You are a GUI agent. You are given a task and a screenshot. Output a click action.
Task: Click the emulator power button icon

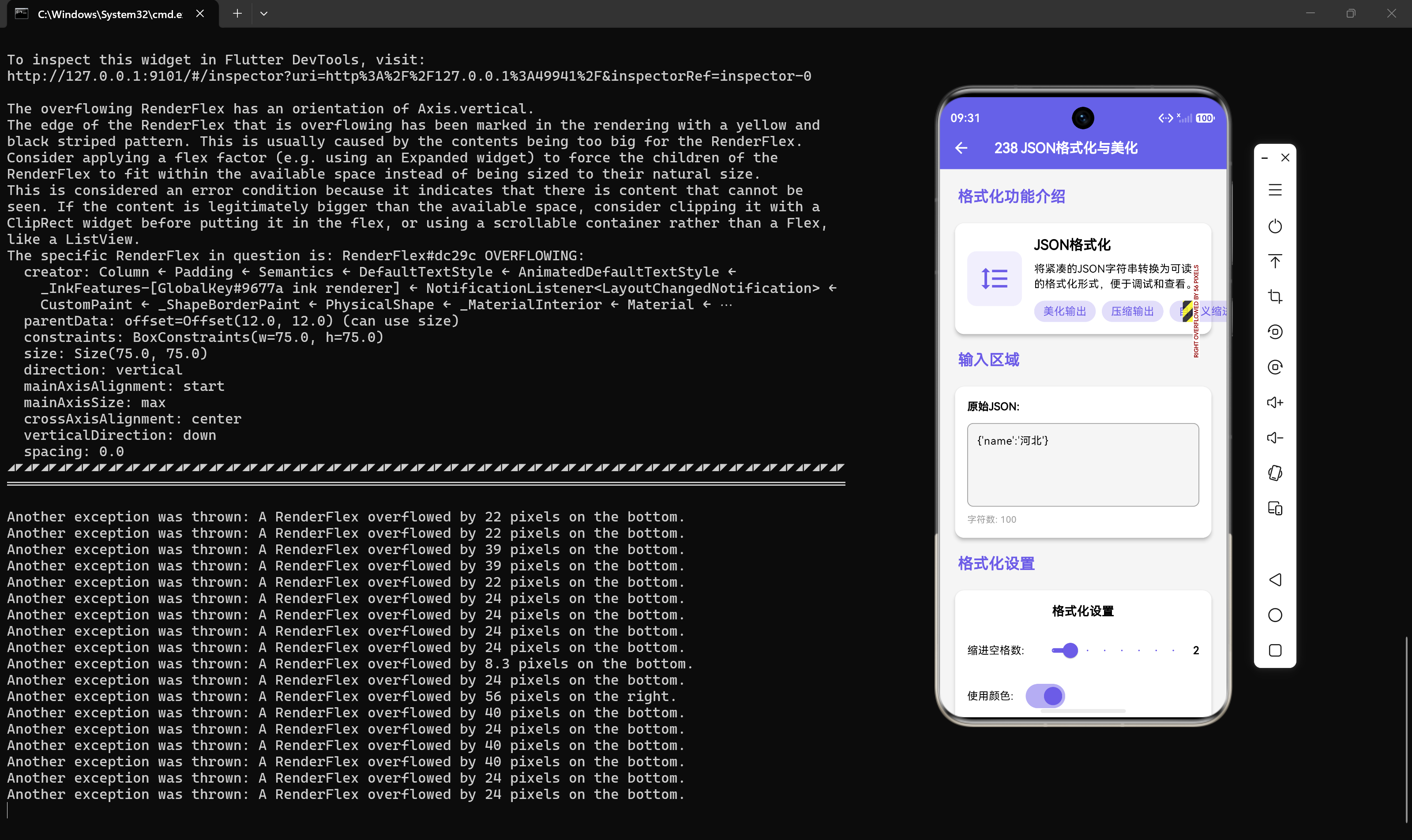pos(1275,226)
